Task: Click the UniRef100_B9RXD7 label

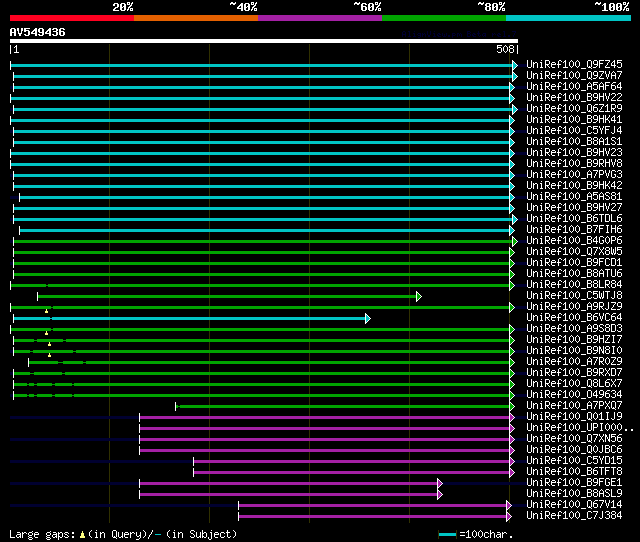Action: click(574, 373)
